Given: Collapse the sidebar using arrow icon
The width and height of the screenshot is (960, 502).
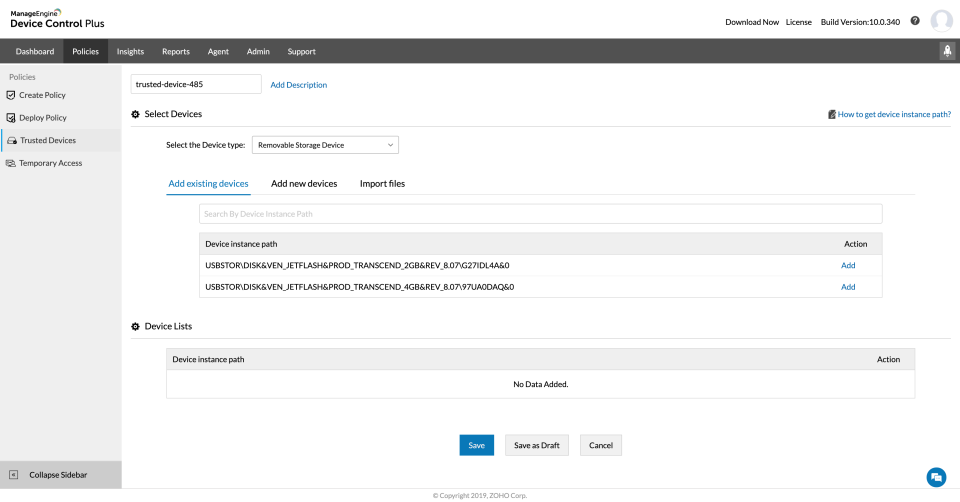Looking at the screenshot, I should click(14, 475).
